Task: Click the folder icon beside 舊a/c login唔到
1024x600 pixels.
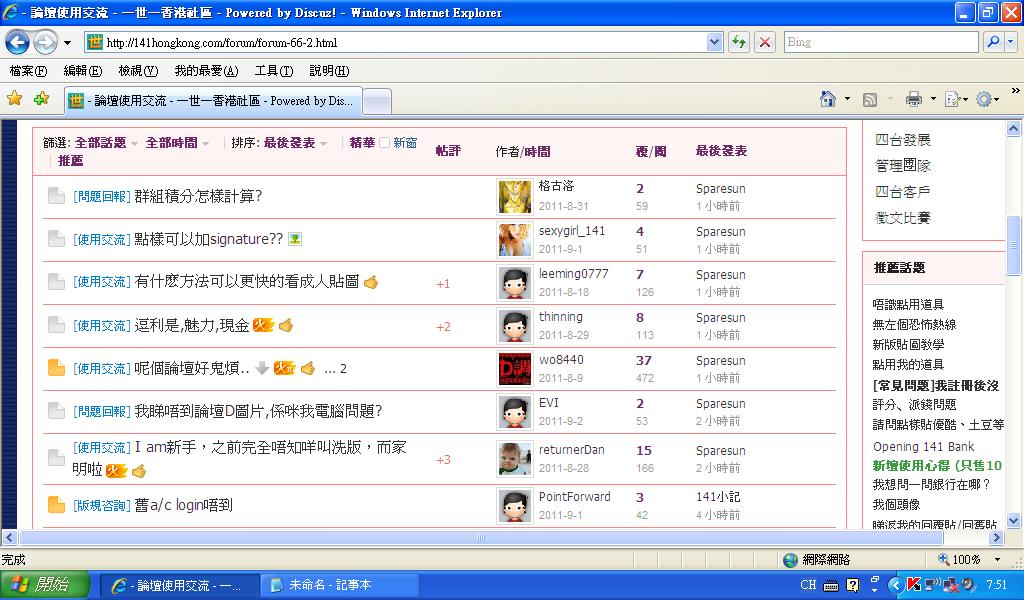Action: click(x=56, y=505)
